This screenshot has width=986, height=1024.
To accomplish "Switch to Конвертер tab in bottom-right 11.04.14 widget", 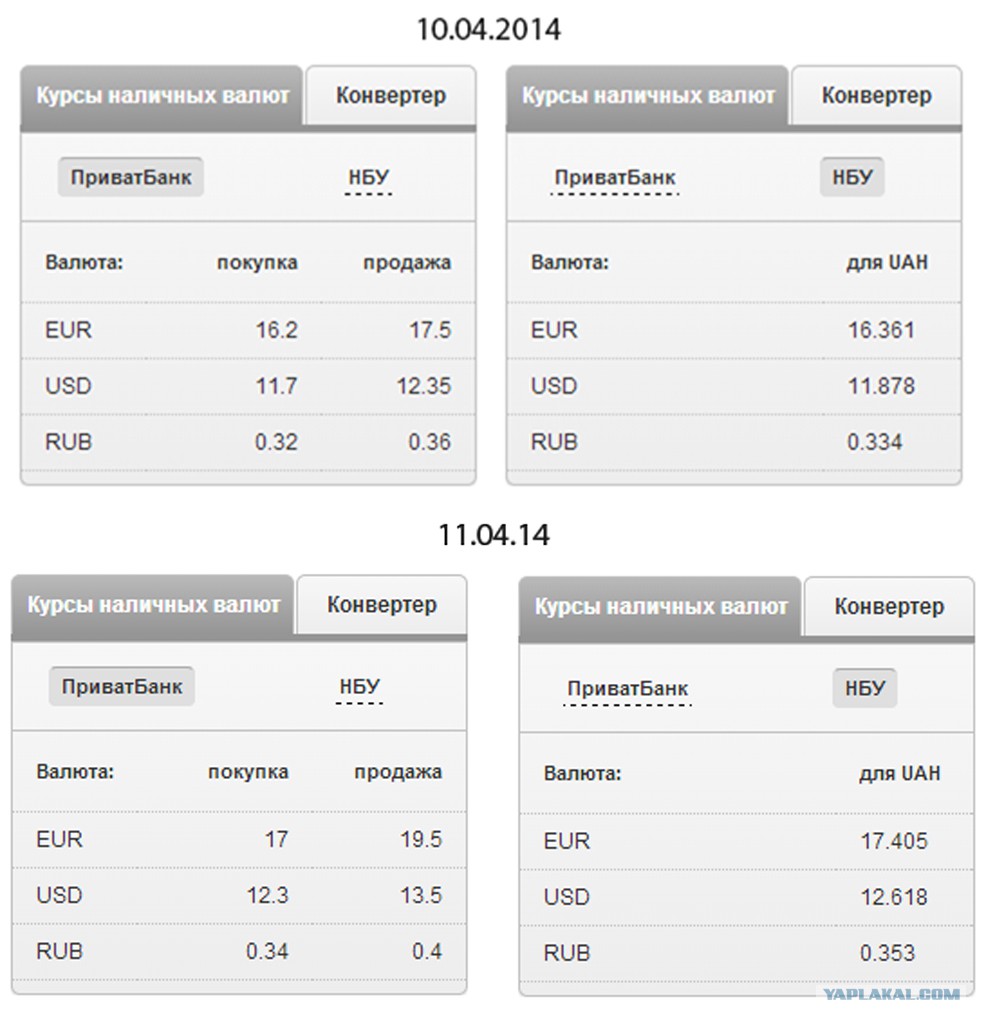I will coord(888,607).
